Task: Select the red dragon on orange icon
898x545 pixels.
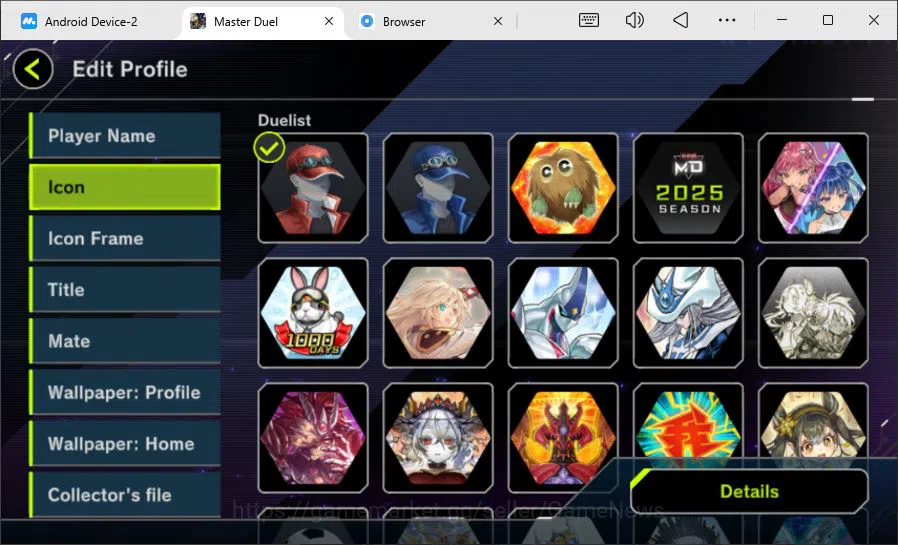Action: pyautogui.click(x=563, y=438)
